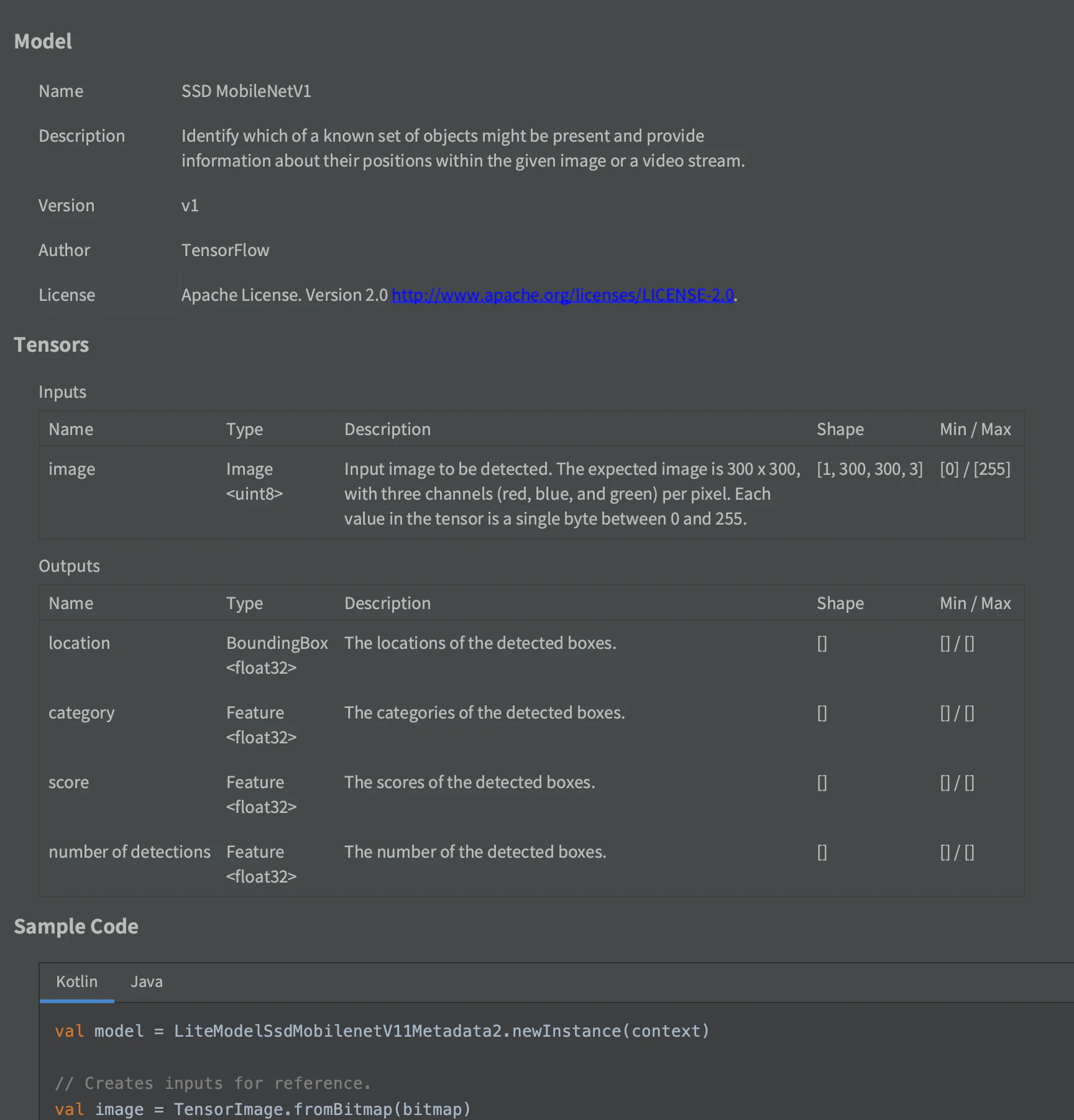
Task: Click the 'Creates inputs for reference' comment
Action: (x=213, y=1083)
